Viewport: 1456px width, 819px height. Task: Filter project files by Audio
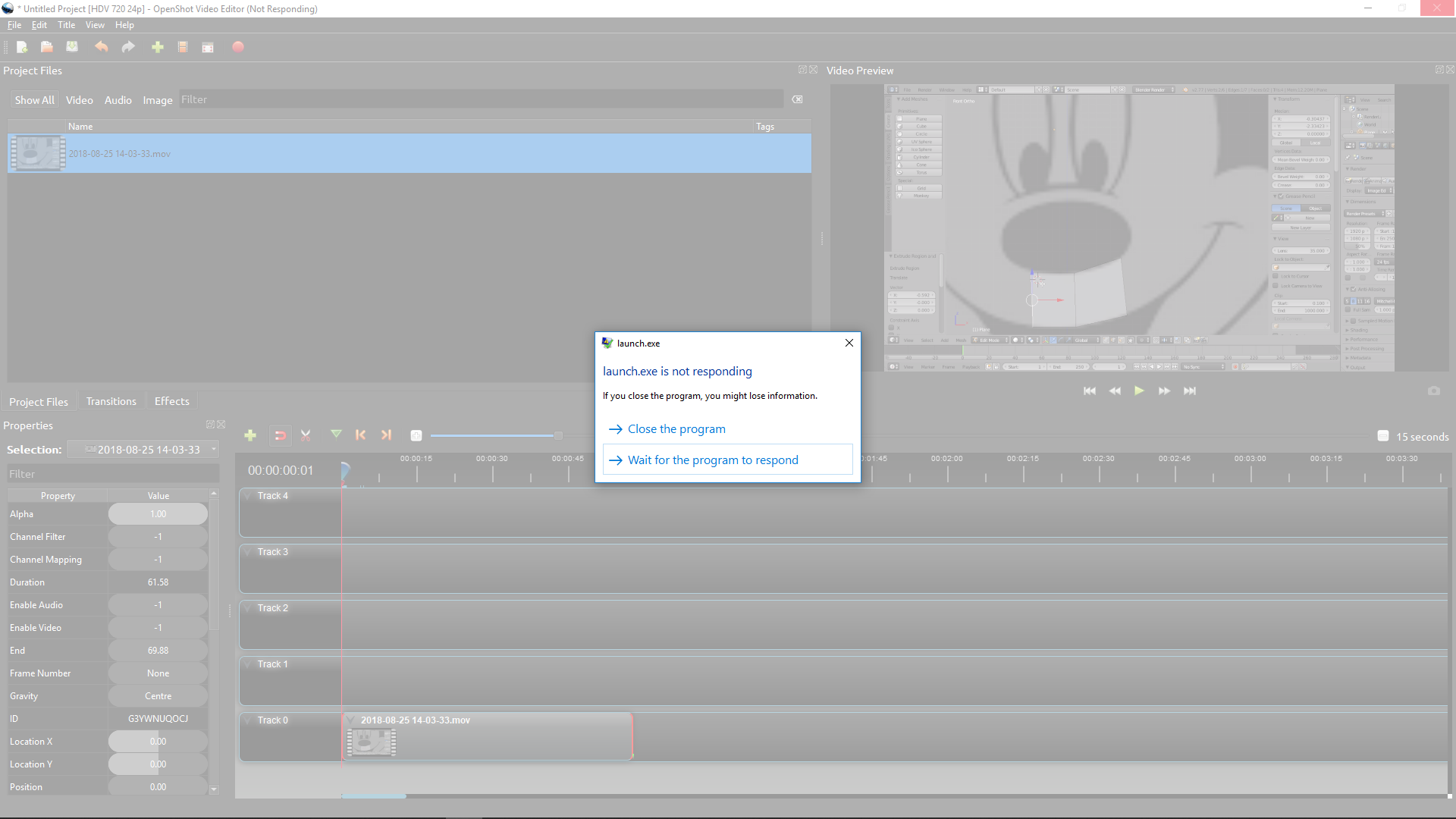(118, 99)
